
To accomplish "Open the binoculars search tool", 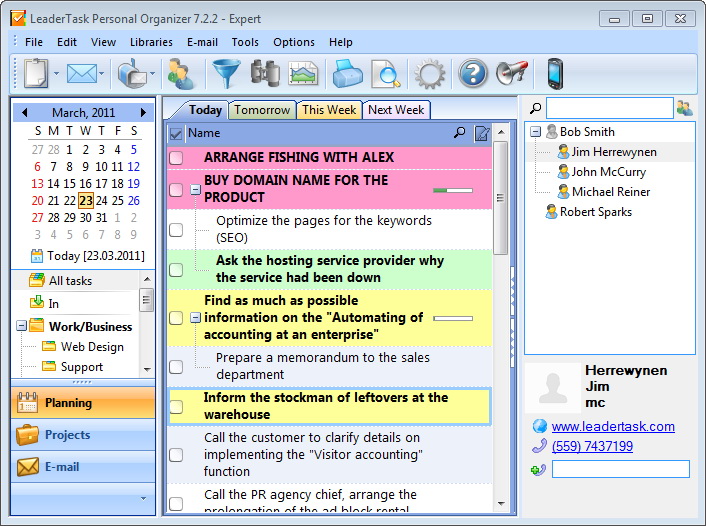I will pos(265,73).
